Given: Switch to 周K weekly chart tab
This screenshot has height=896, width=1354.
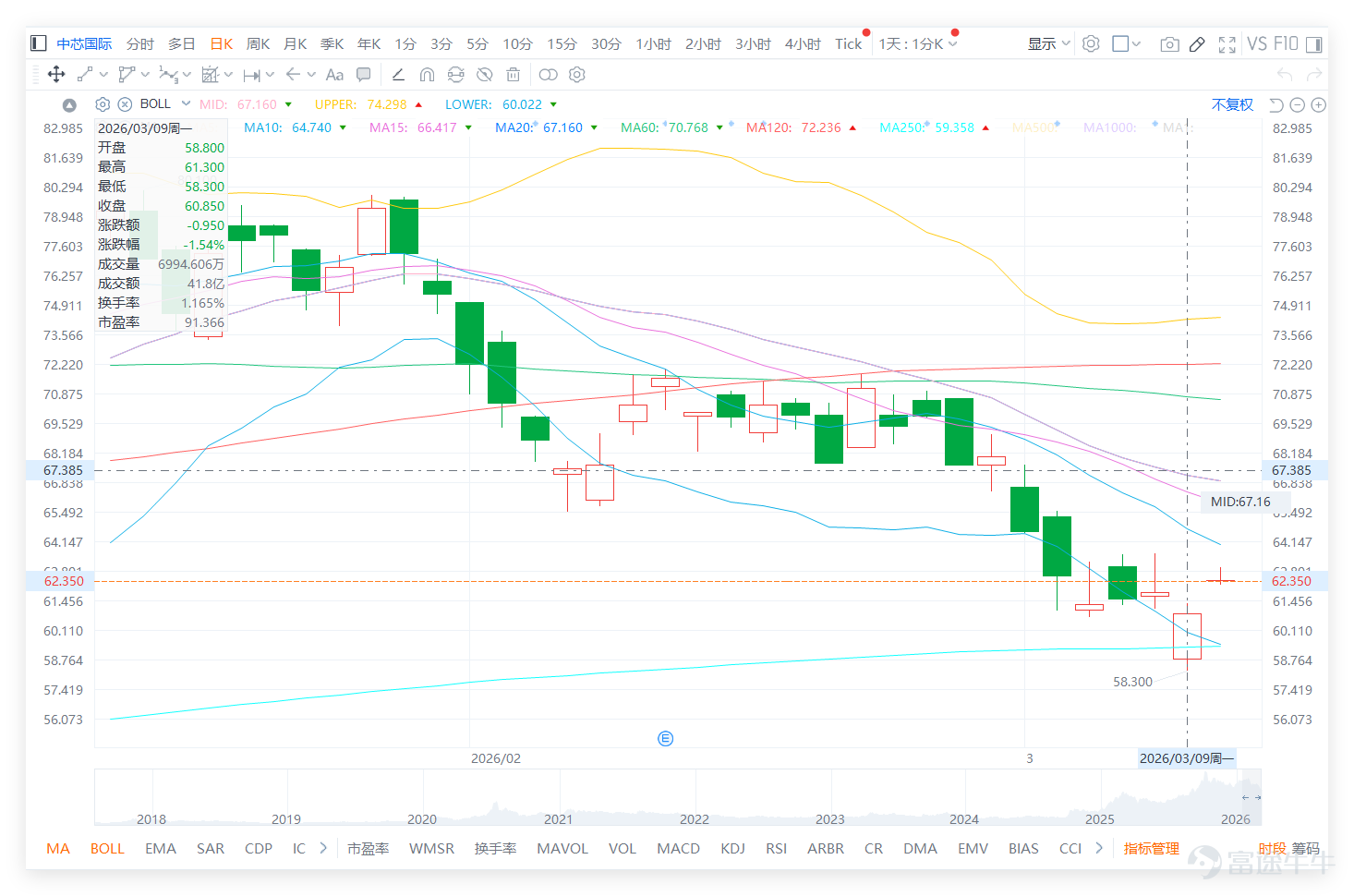Looking at the screenshot, I should [259, 43].
